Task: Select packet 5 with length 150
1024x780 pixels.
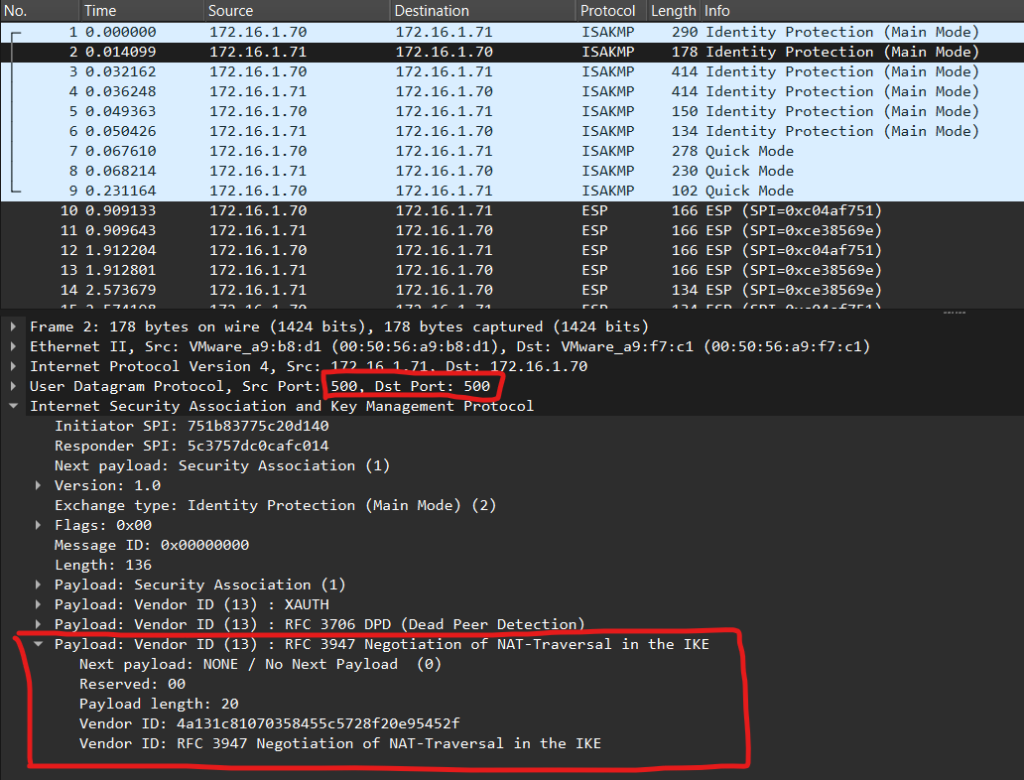Action: [x=512, y=111]
